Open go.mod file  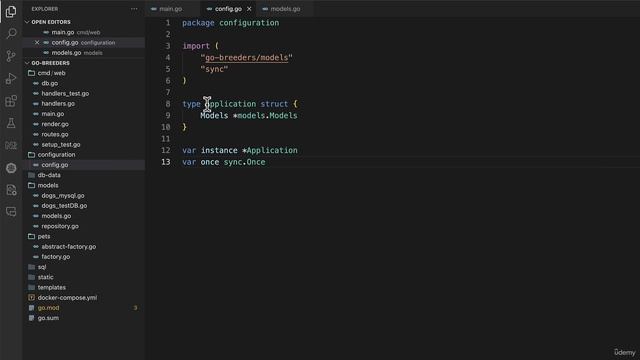point(48,308)
